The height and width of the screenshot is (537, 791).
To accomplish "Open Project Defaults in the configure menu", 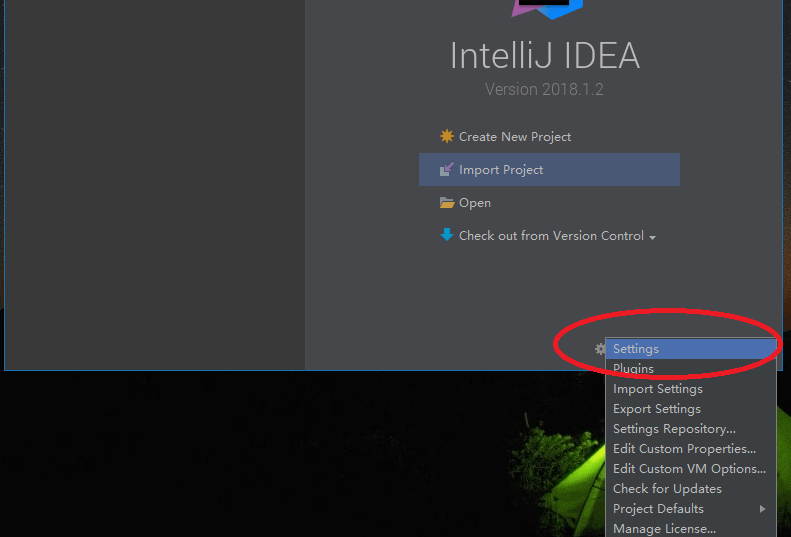I will (691, 509).
